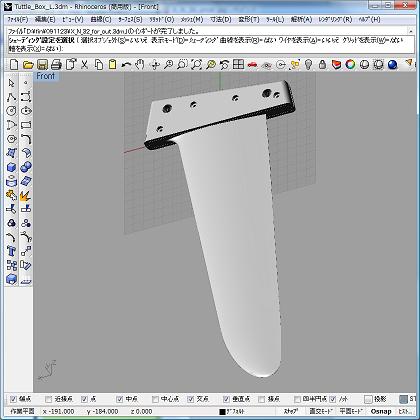Toggle the 中点 osnap checkbox

(x=120, y=399)
